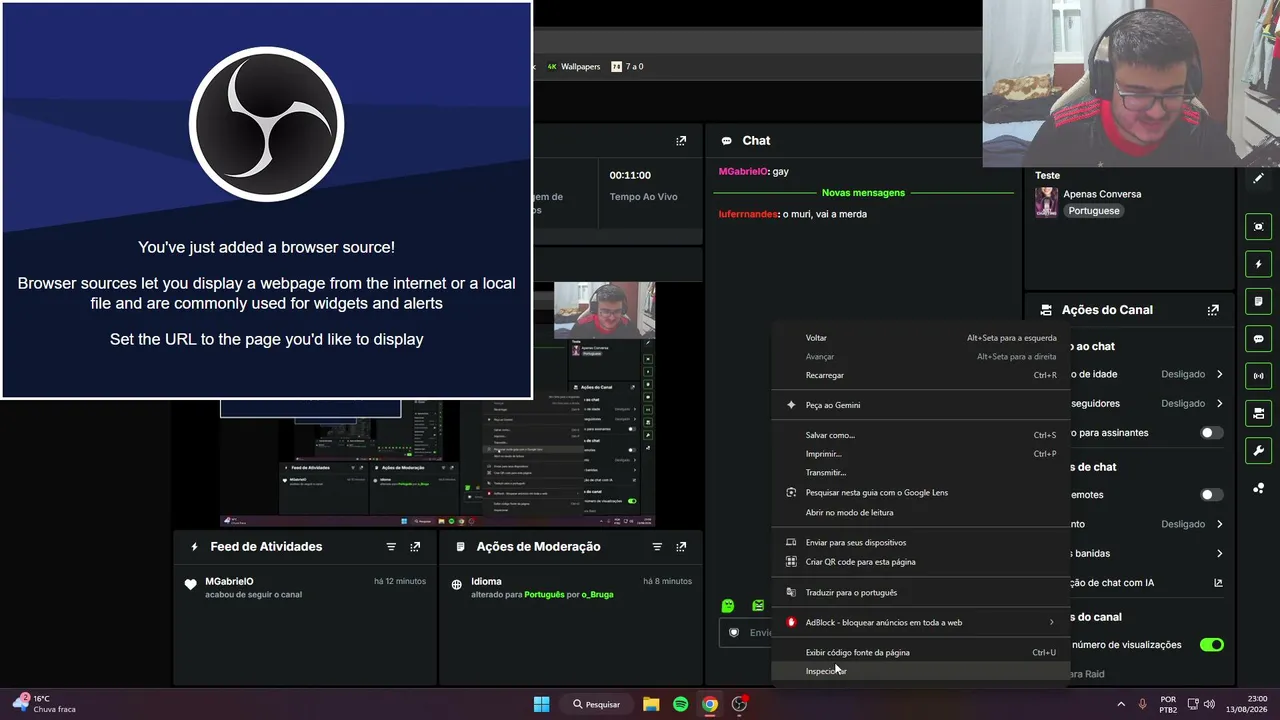The width and height of the screenshot is (1280, 720).
Task: Click the Novas mensagens divider label
Action: [x=863, y=193]
